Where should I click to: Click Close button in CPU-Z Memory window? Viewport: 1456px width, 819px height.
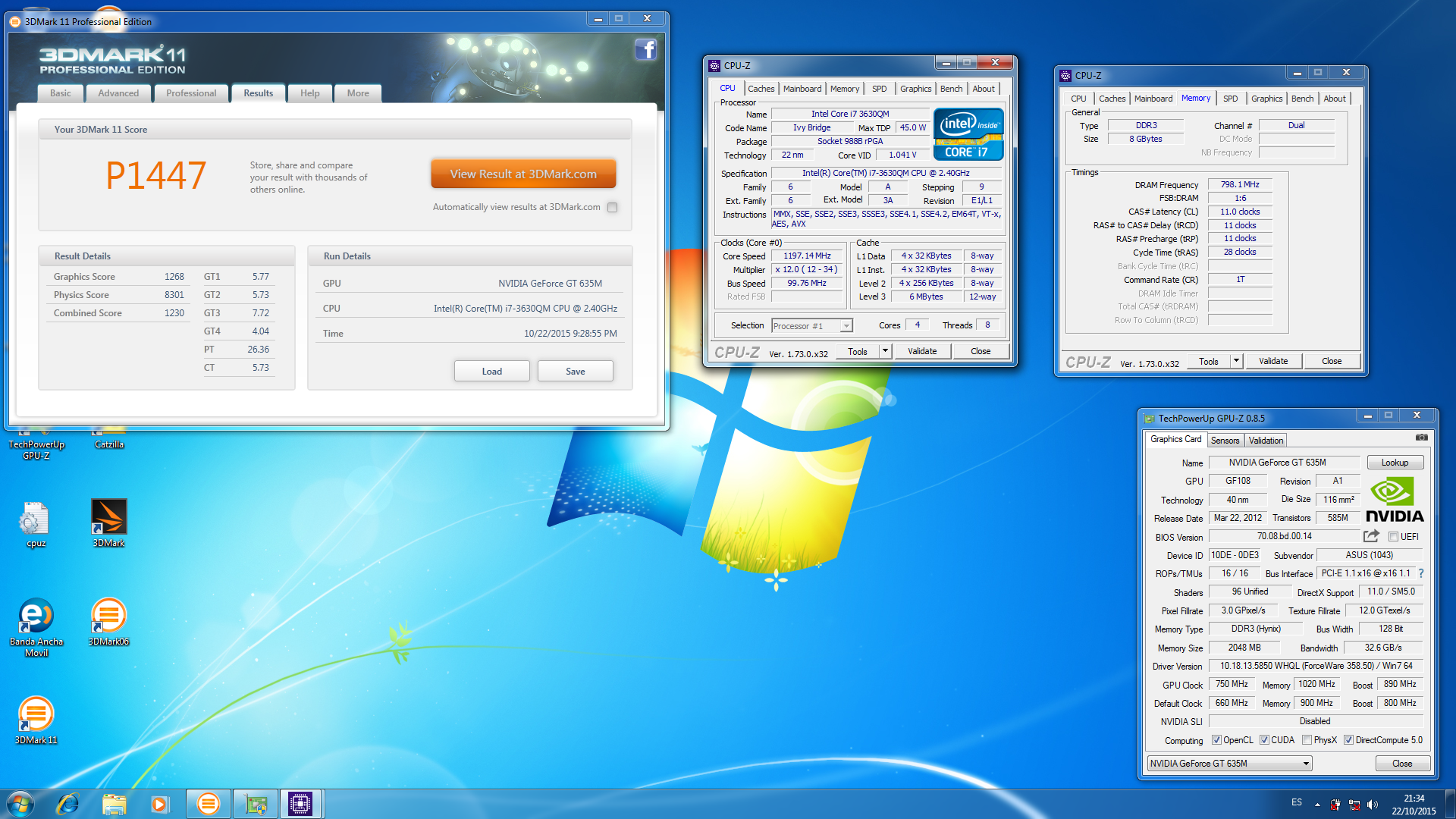1332,361
